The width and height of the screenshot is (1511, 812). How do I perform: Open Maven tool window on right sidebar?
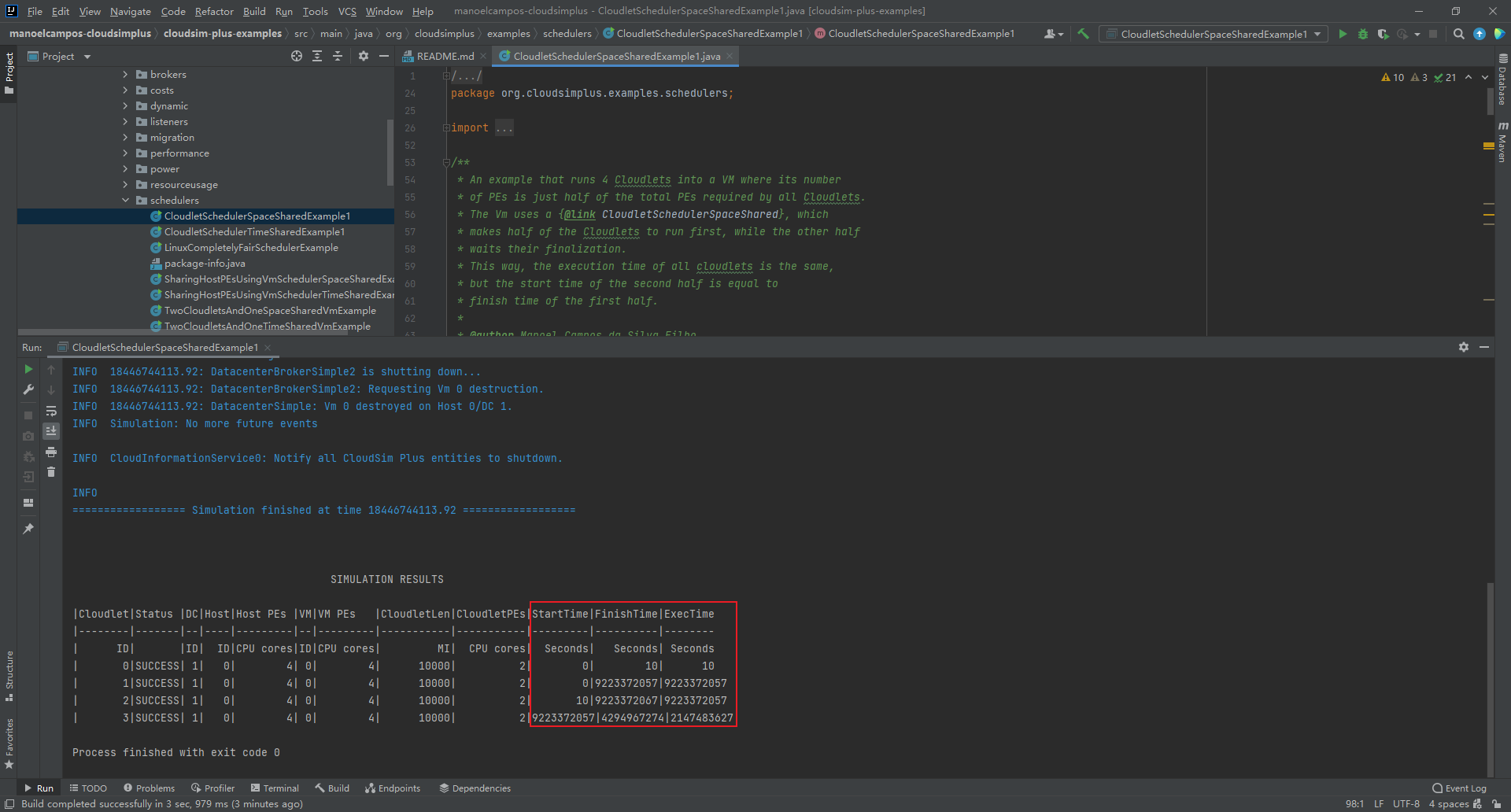pyautogui.click(x=1503, y=142)
